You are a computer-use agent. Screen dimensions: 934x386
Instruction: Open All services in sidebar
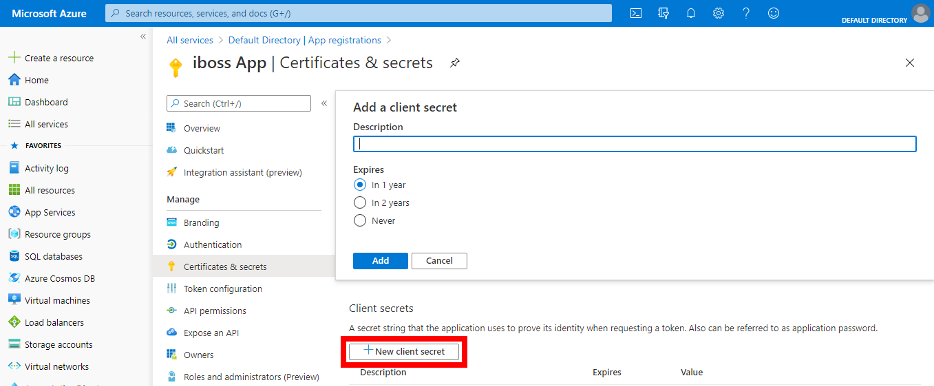(x=38, y=124)
